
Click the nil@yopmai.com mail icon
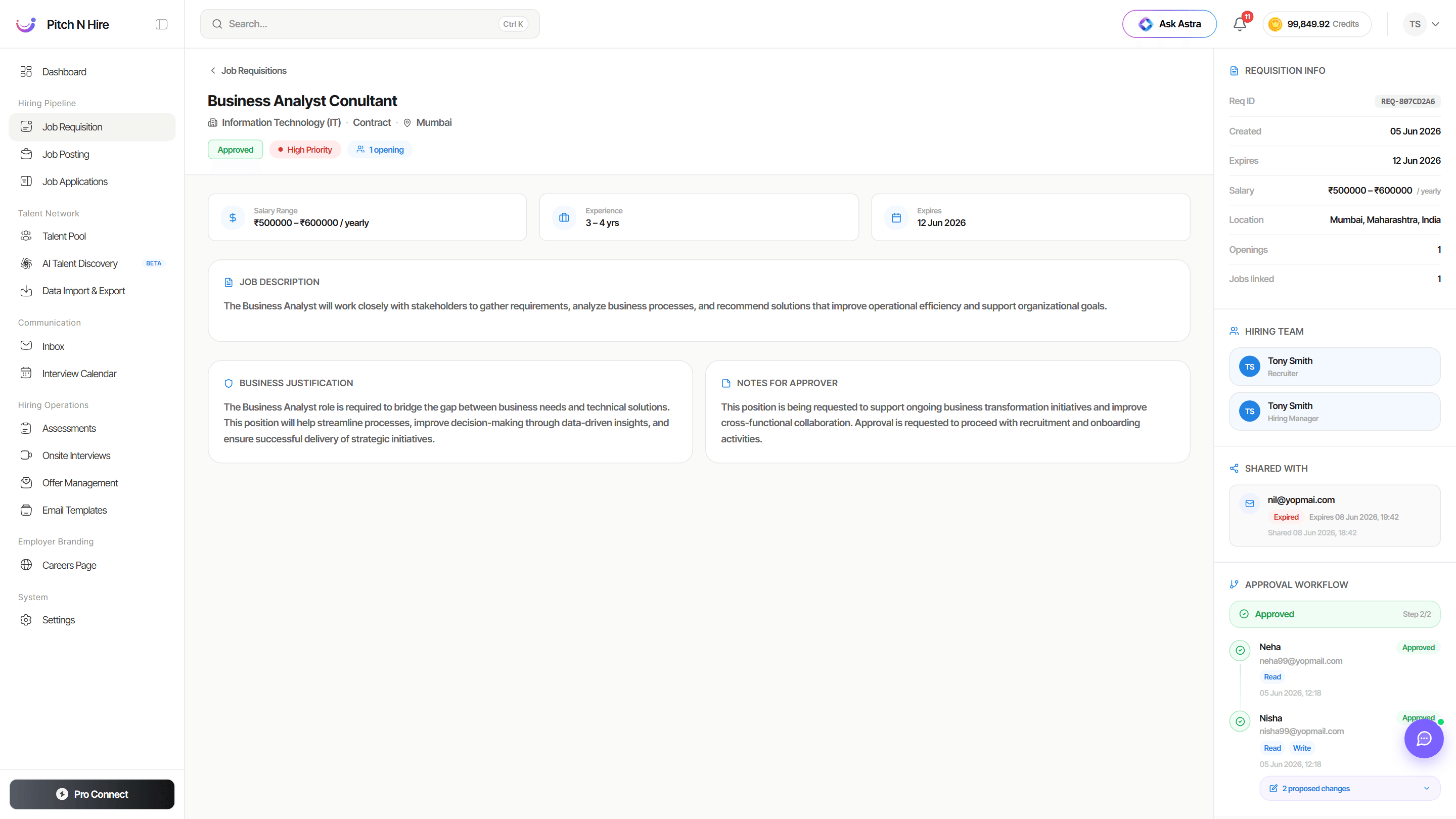point(1250,504)
